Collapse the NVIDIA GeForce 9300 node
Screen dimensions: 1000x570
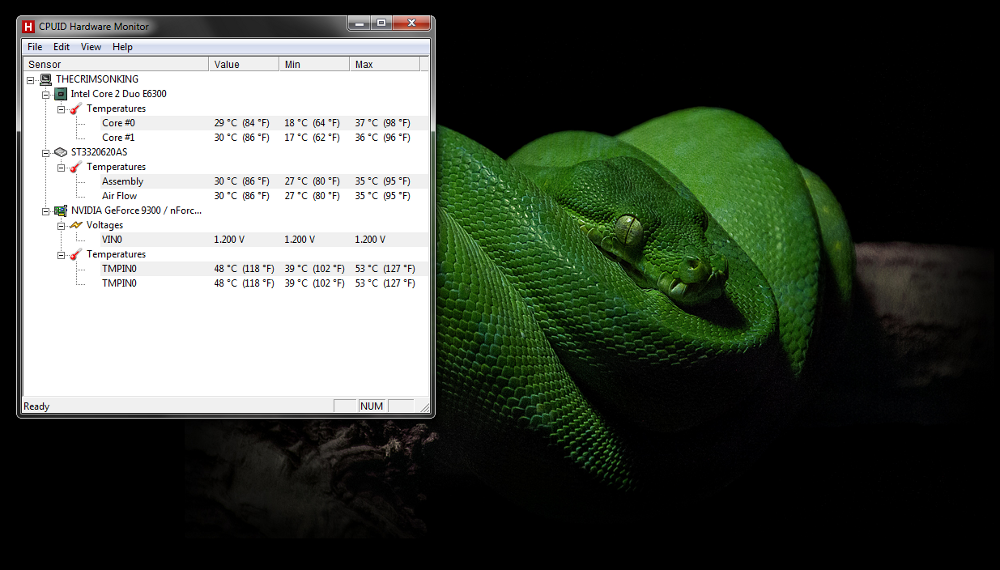click(x=46, y=211)
